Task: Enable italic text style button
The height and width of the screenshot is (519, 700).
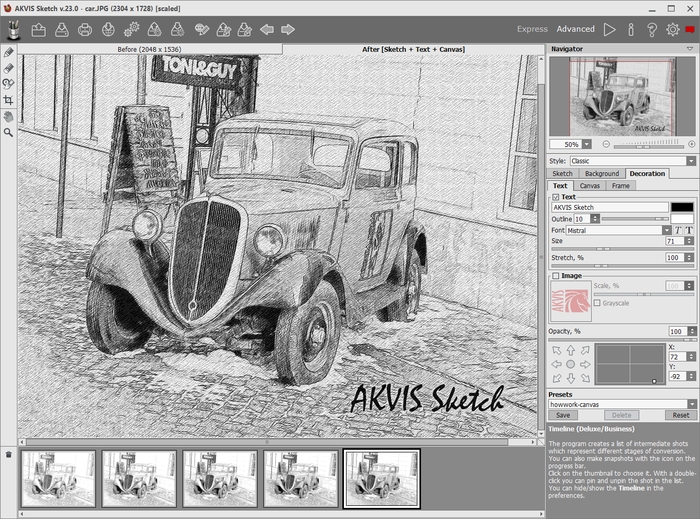Action: (678, 230)
